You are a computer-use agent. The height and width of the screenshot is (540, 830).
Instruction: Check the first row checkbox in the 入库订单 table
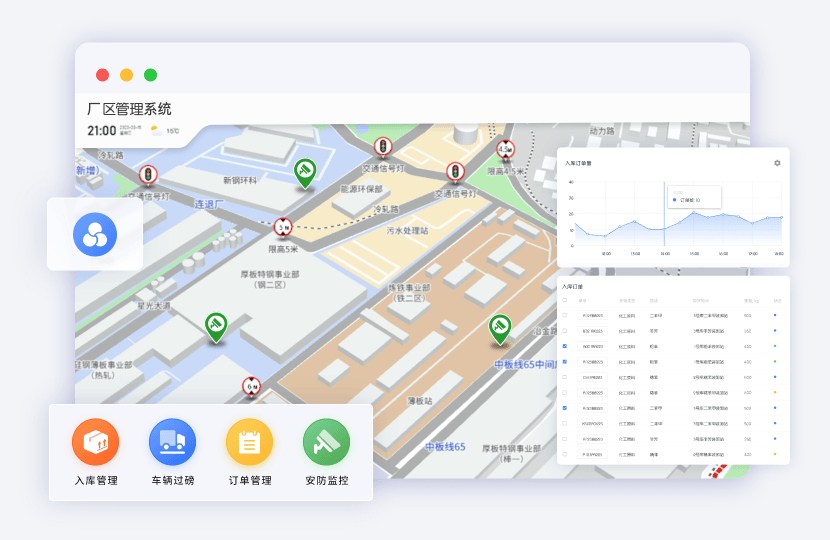point(564,315)
